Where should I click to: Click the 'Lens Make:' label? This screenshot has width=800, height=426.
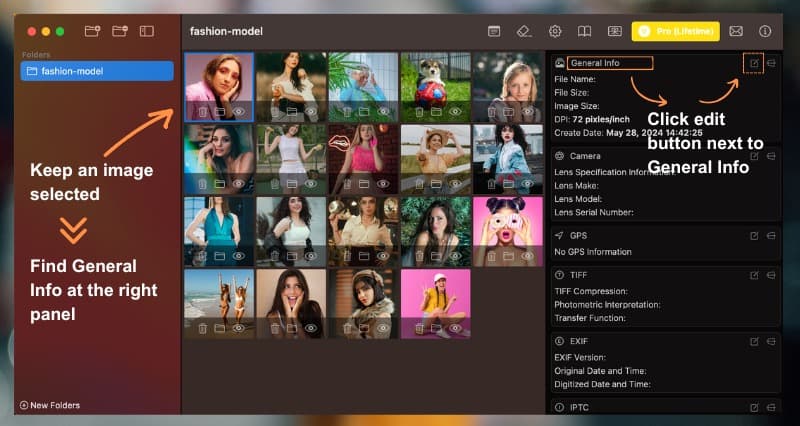(577, 186)
